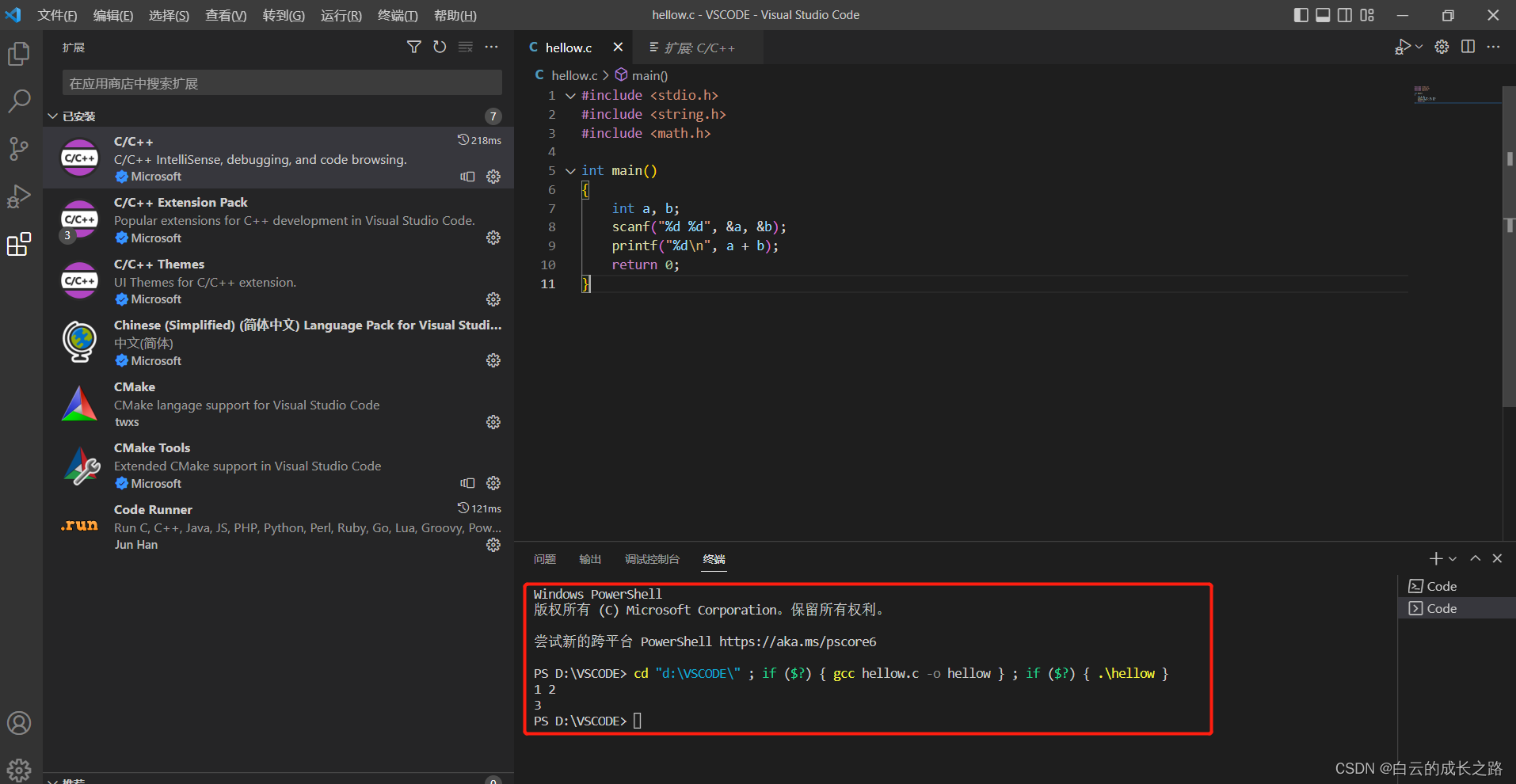Image resolution: width=1516 pixels, height=784 pixels.
Task: Toggle primary side bar layout button
Action: 1301,15
